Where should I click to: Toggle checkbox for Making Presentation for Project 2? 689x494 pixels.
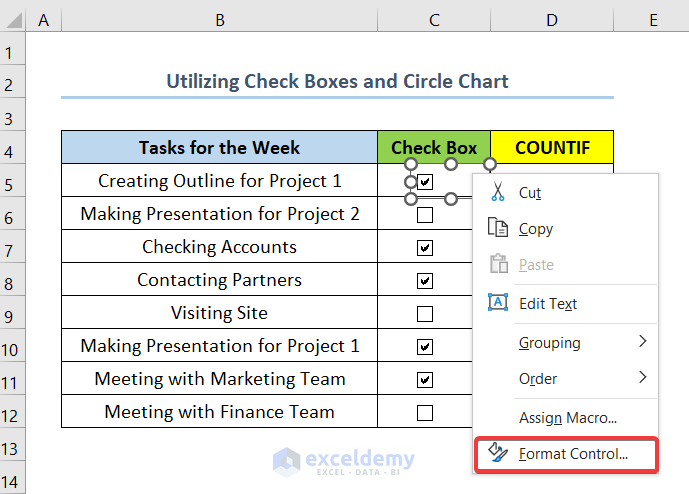tap(425, 214)
